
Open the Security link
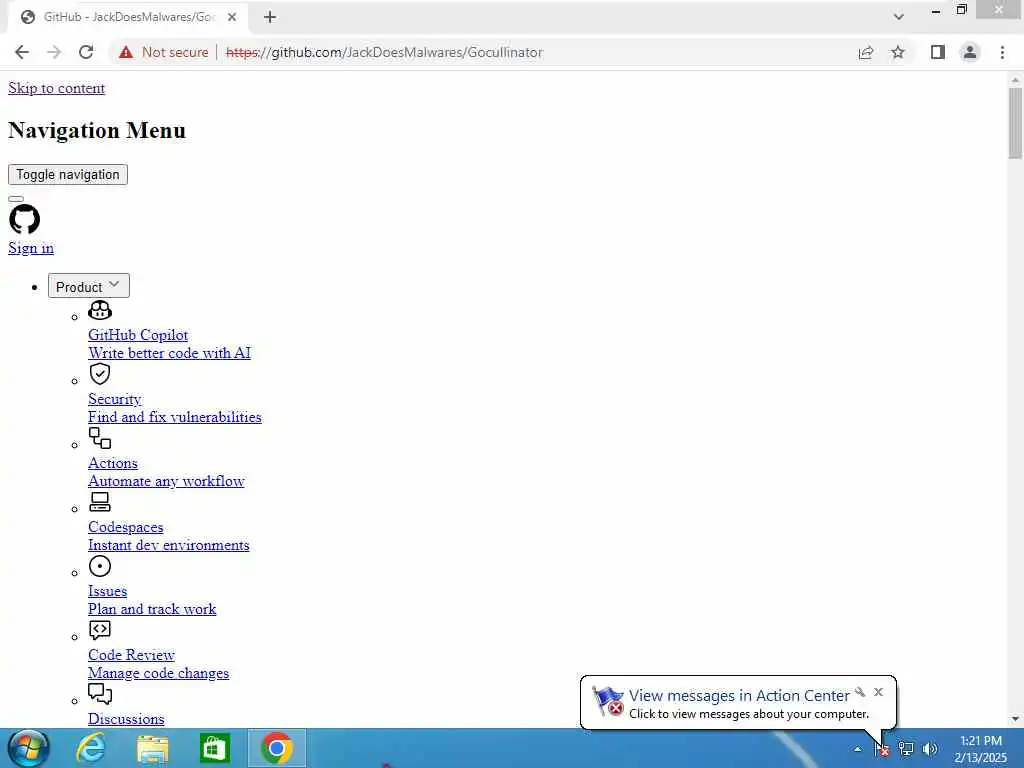115,399
